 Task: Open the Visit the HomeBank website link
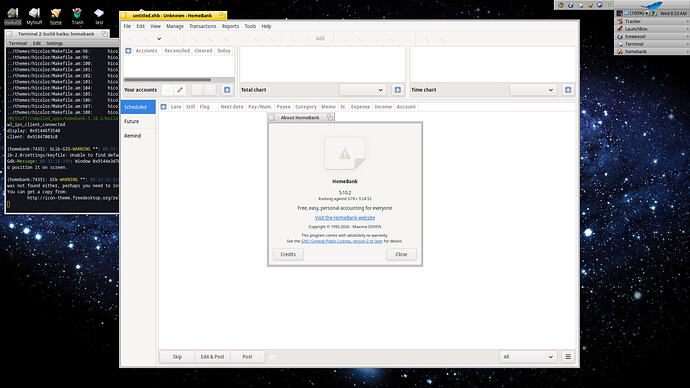[345, 218]
